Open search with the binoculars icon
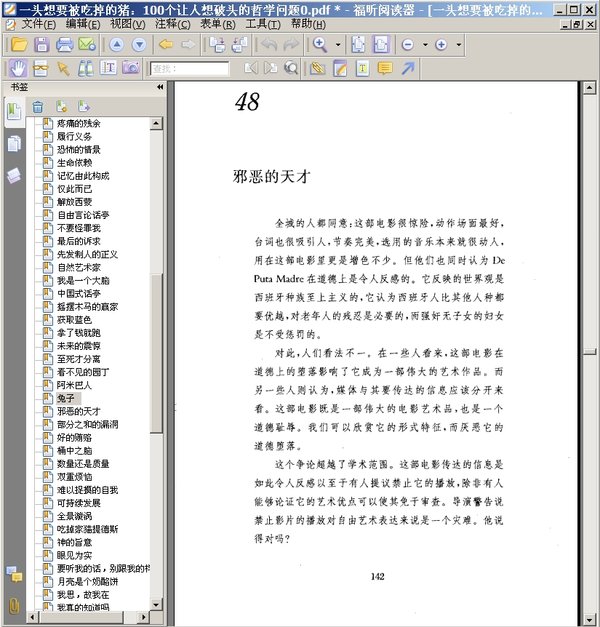The image size is (600, 627). pyautogui.click(x=86, y=68)
